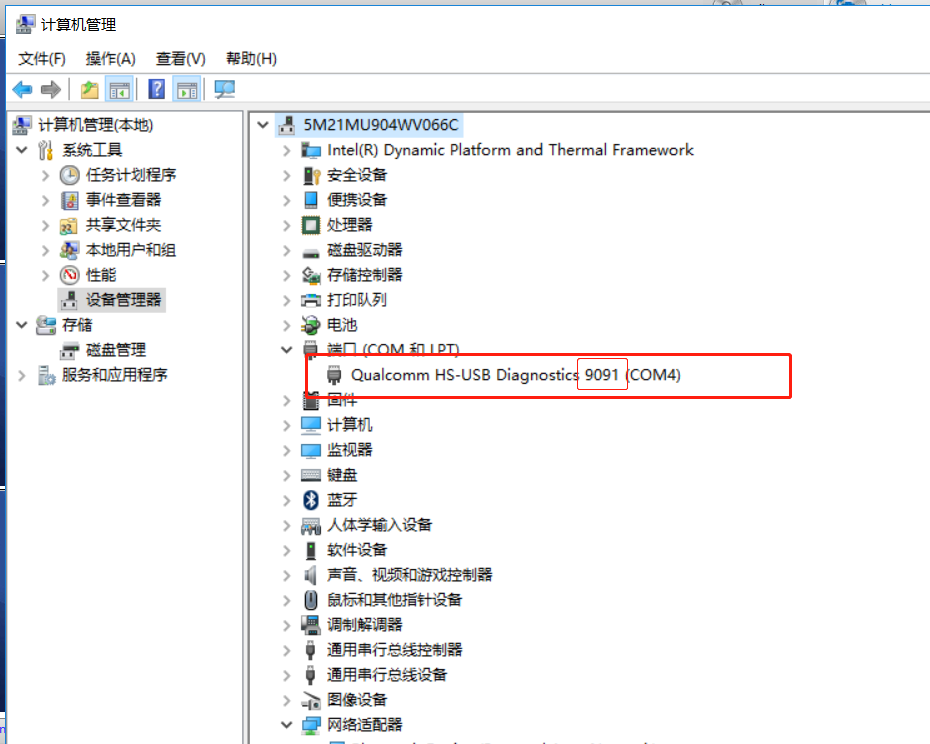This screenshot has width=930, height=744.
Task: Click the scan for hardware changes icon
Action: click(224, 90)
